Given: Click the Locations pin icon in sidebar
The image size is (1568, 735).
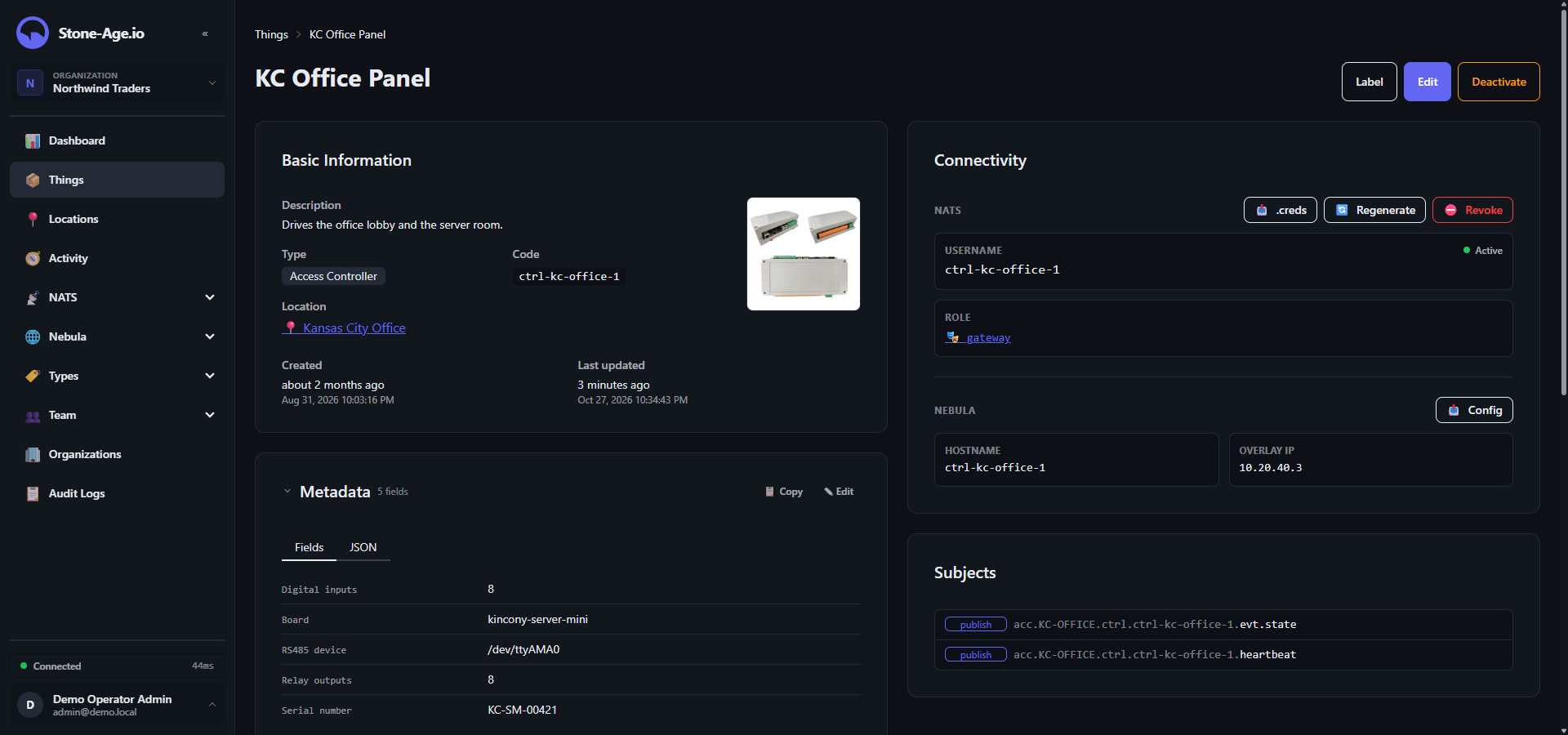Looking at the screenshot, I should (33, 220).
